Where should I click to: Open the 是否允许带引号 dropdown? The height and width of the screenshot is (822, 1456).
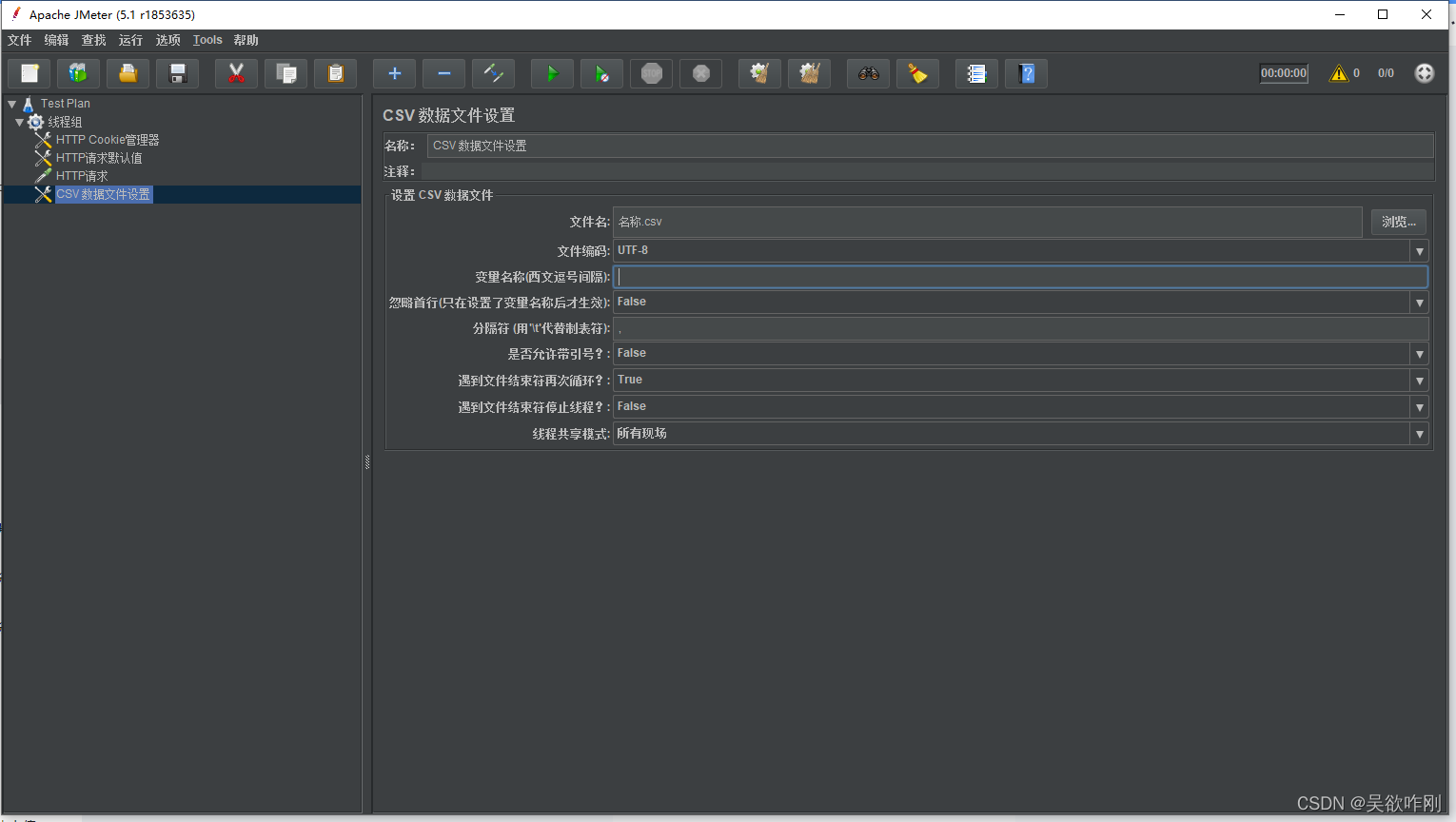click(1419, 354)
